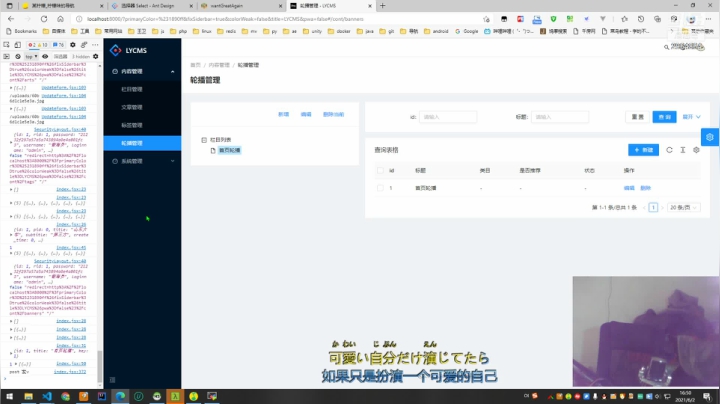Click the browser address bar
This screenshot has height=404, width=720.
pos(280,19)
